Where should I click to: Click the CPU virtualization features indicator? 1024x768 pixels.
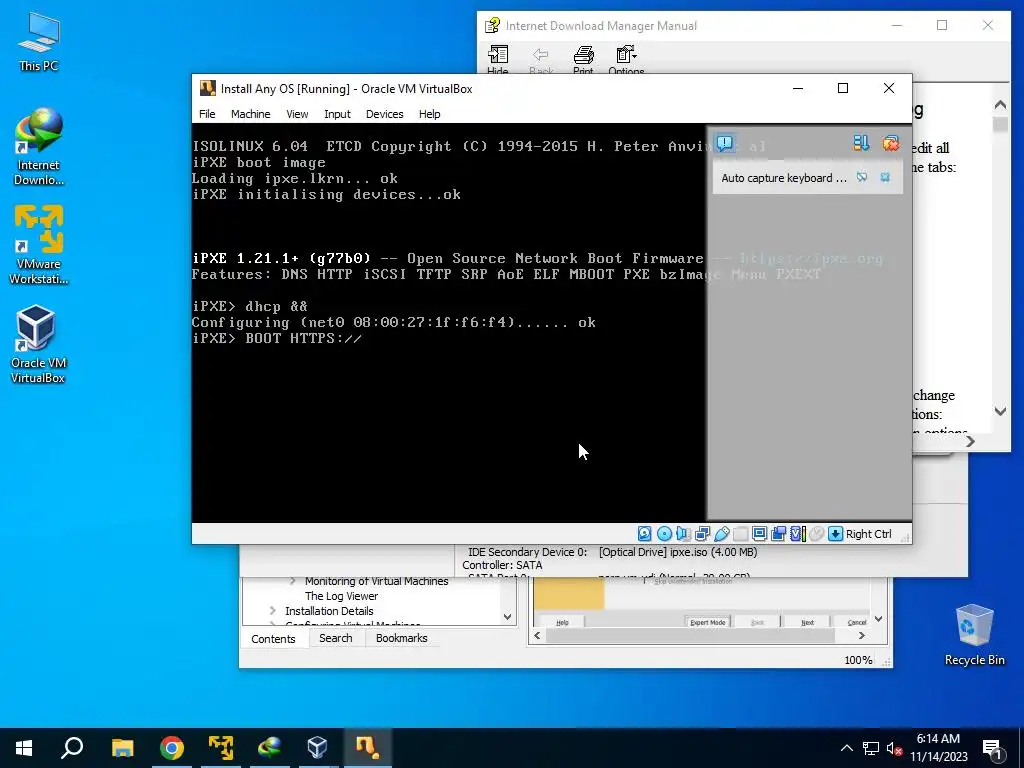(797, 534)
